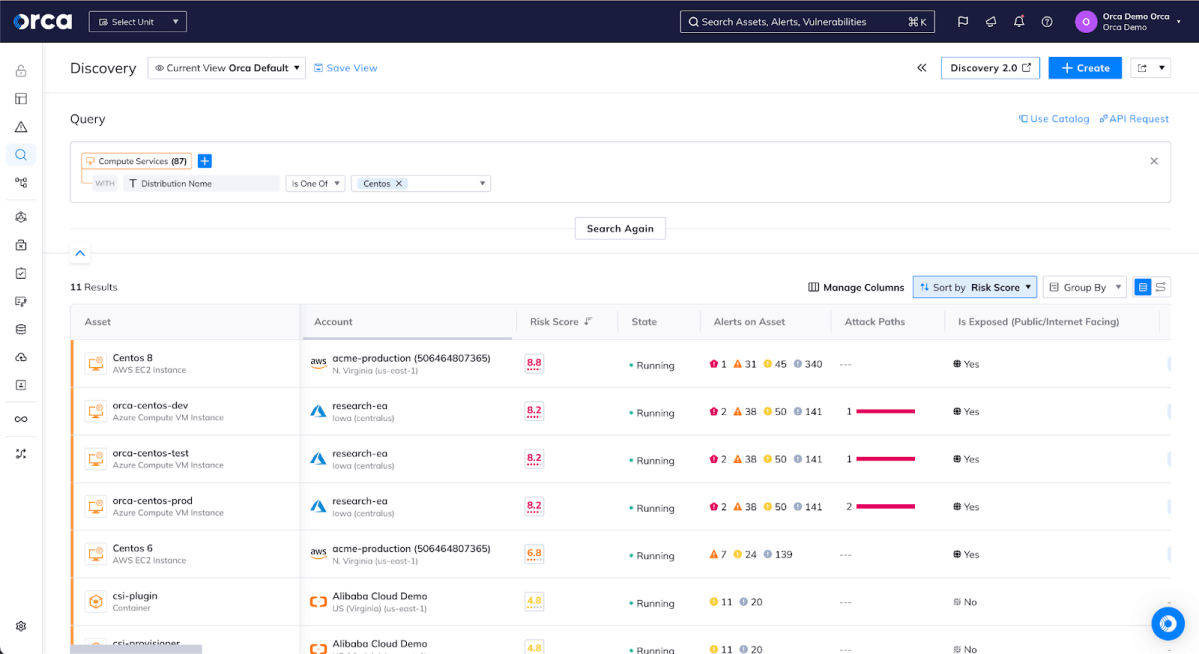Open the user account menu arrow
This screenshot has height=654, width=1199.
point(1178,21)
